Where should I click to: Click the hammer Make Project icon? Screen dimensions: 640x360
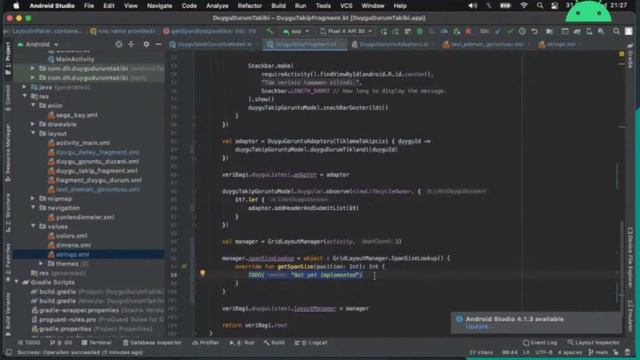click(x=270, y=31)
